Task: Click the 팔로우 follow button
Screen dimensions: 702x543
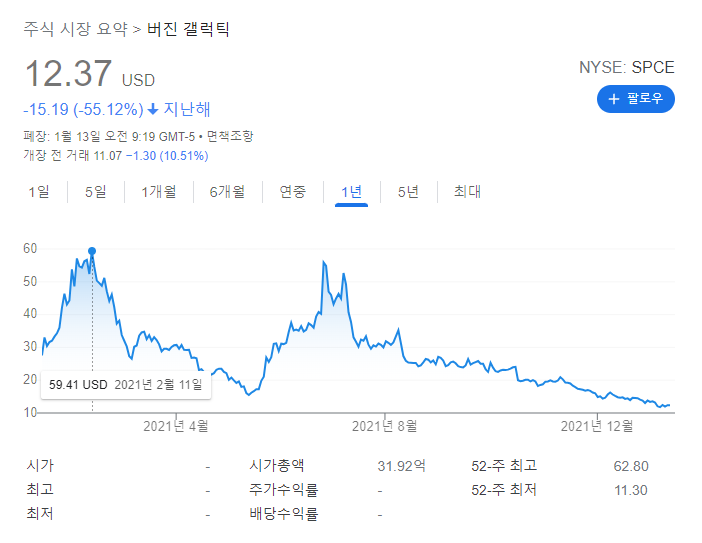Action: coord(635,99)
